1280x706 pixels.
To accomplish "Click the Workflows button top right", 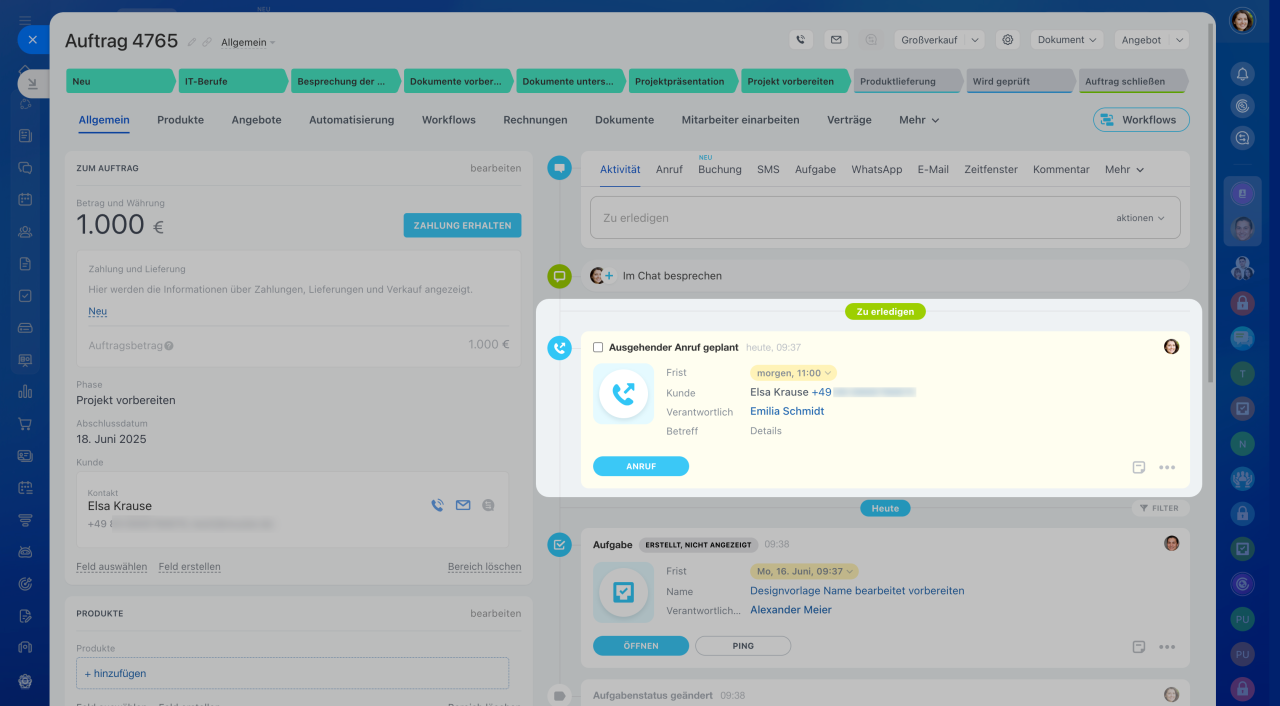I will coord(1141,120).
